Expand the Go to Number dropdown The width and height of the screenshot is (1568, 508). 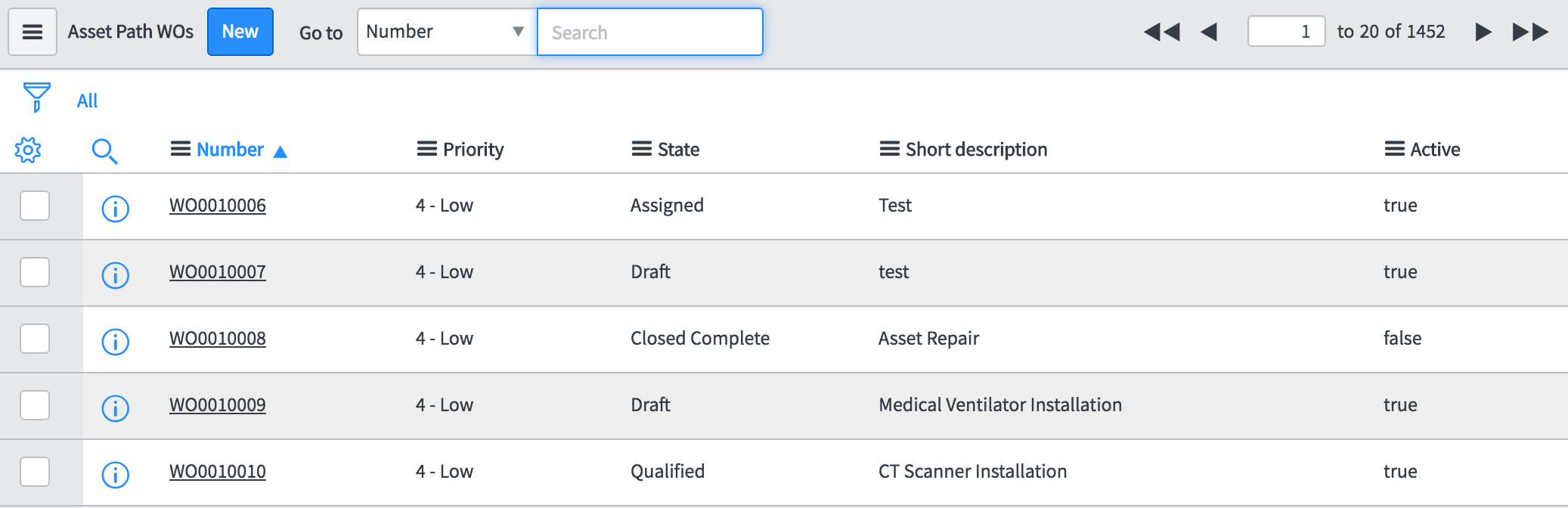(446, 32)
